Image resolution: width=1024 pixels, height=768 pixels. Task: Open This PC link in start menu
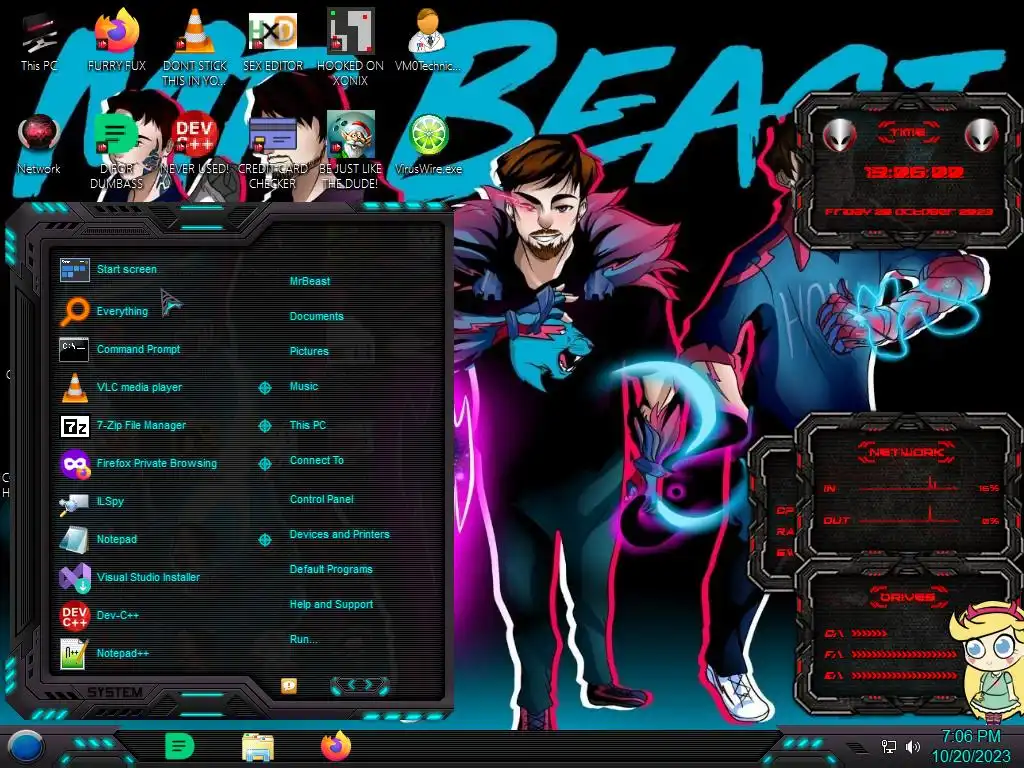coord(308,424)
